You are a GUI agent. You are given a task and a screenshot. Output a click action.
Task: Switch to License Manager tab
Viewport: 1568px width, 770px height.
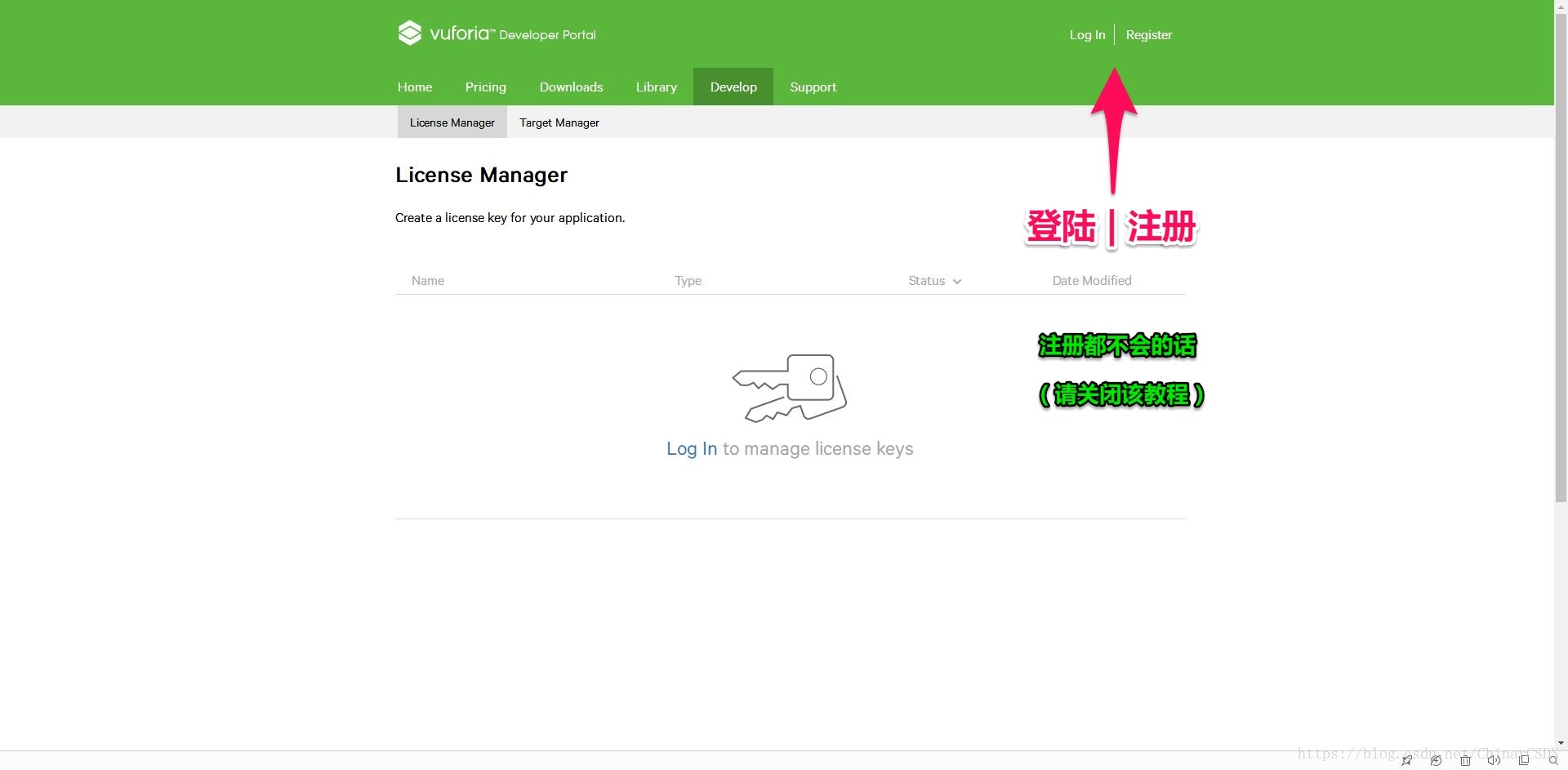(x=452, y=122)
